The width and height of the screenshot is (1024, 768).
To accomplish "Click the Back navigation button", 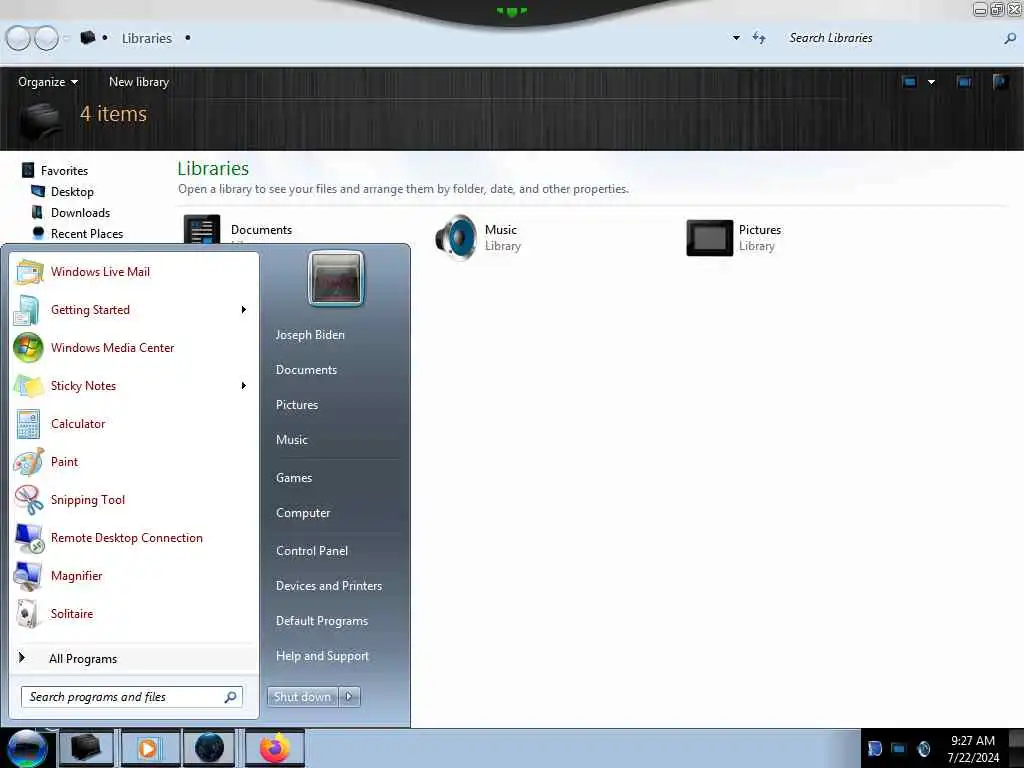I will 18,38.
